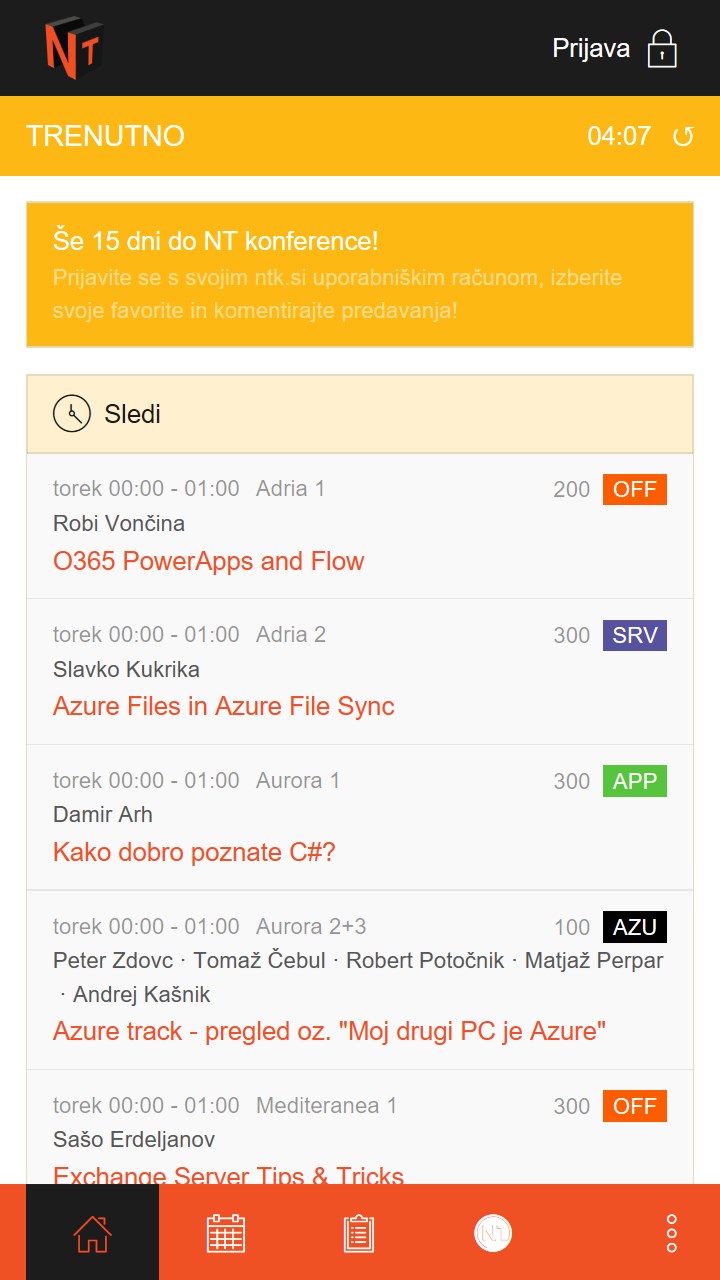Open session O365 PowerApps and Flow

(208, 561)
